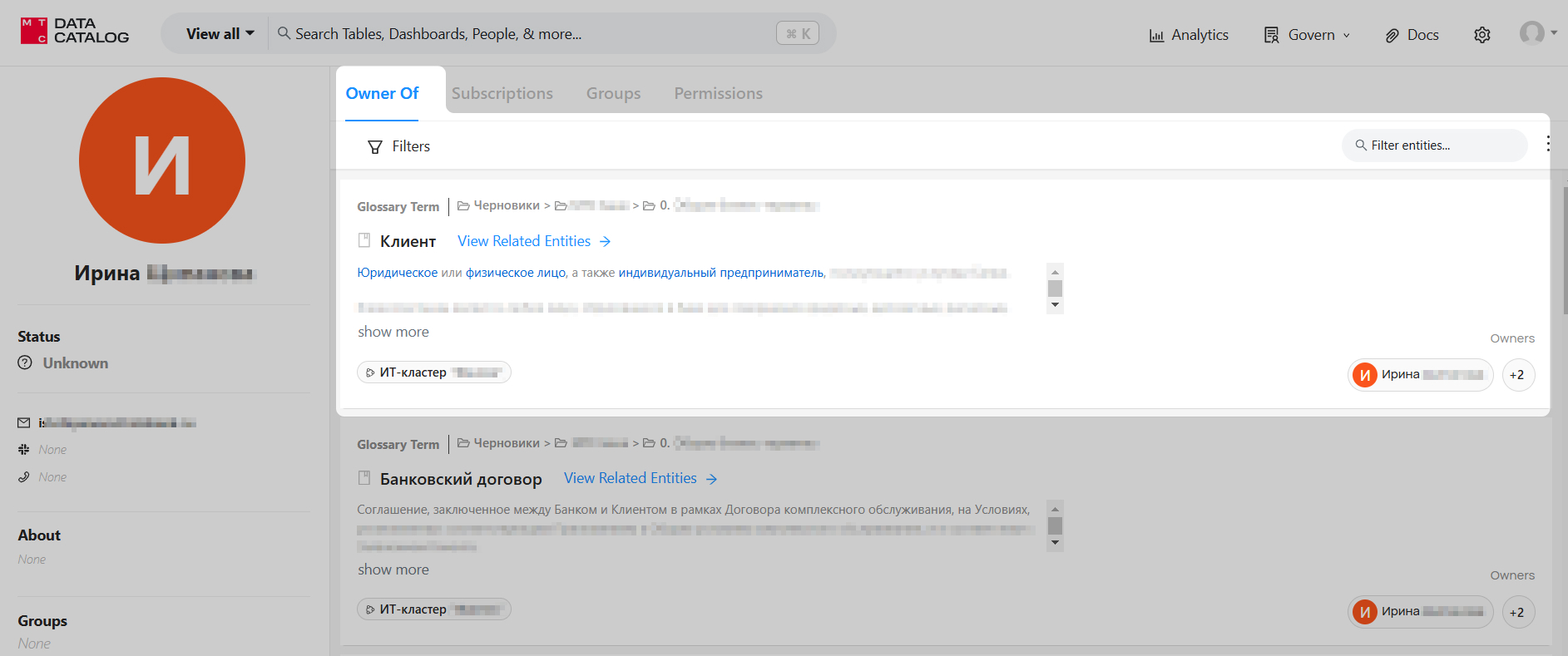Click the Клиент glossary term document icon
1568x656 pixels.
click(364, 241)
